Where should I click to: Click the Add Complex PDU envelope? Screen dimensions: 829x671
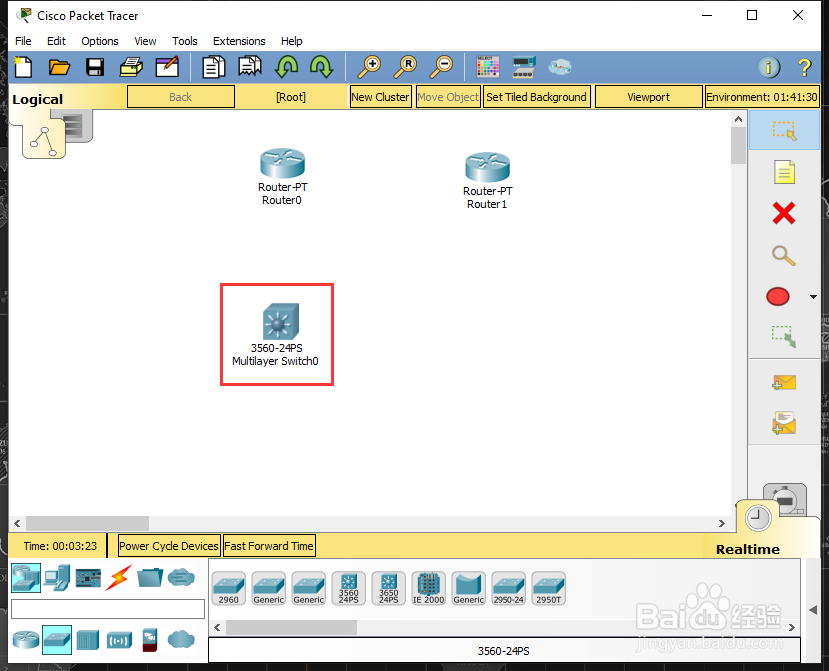pyautogui.click(x=784, y=423)
